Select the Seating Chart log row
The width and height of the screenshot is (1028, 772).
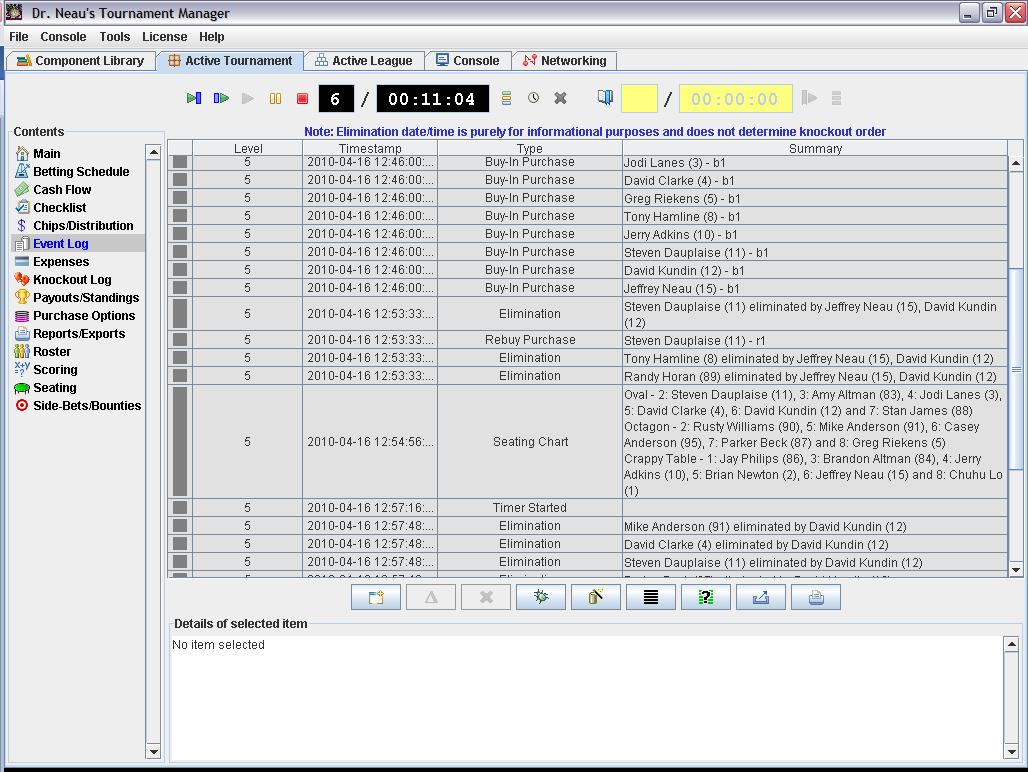point(587,442)
